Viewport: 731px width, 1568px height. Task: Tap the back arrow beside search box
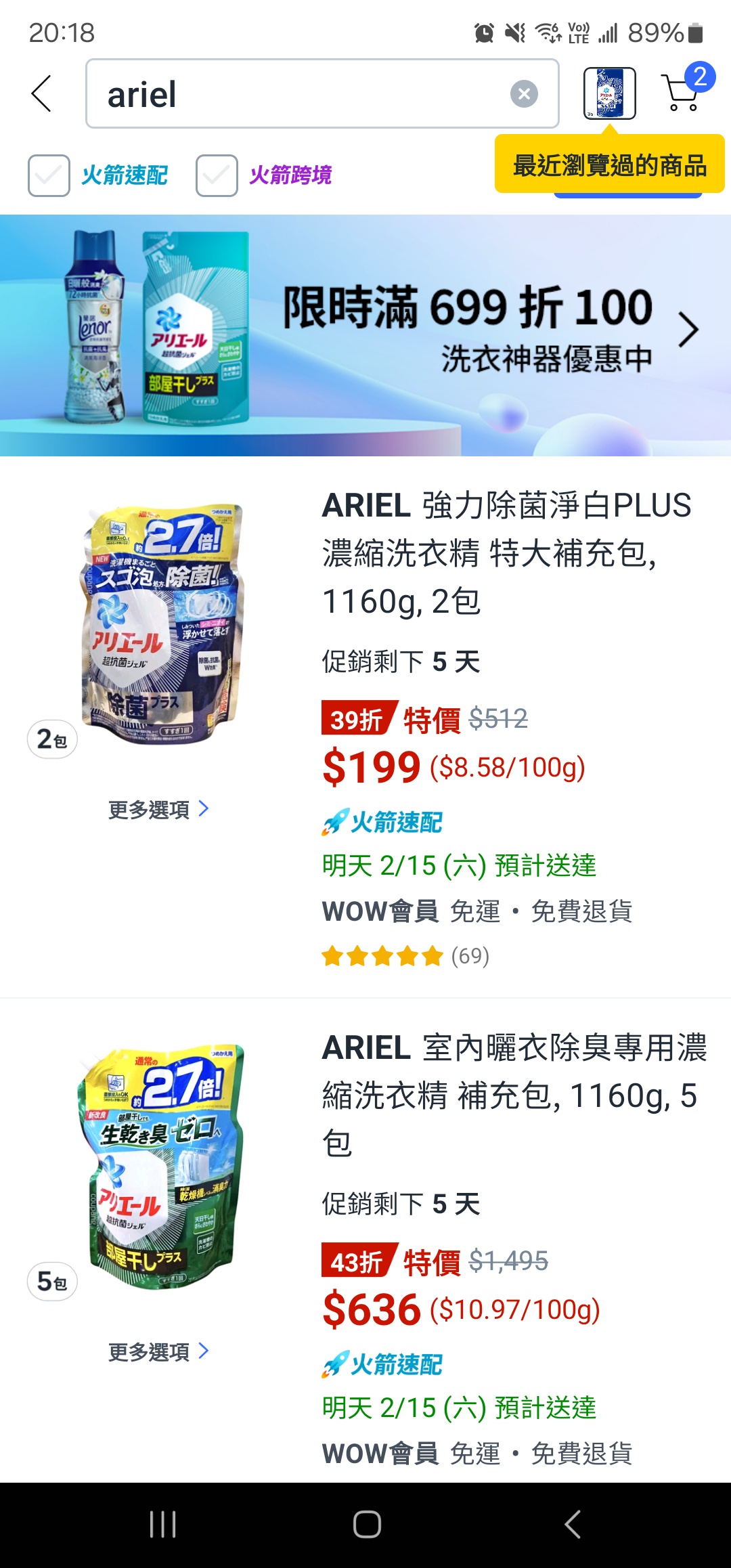(41, 93)
